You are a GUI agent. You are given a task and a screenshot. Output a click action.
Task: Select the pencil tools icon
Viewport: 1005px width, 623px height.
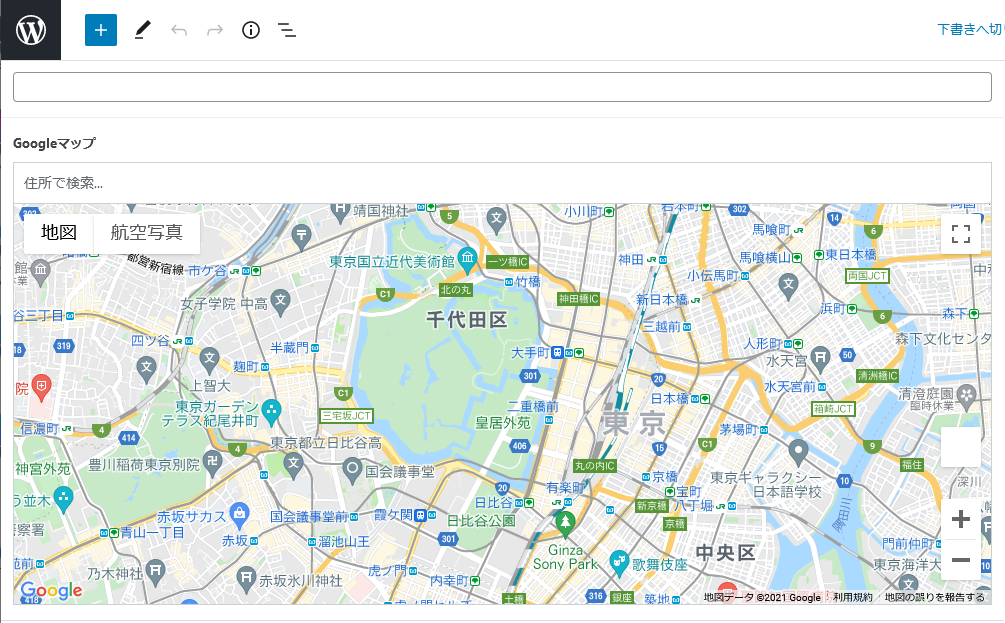142,30
